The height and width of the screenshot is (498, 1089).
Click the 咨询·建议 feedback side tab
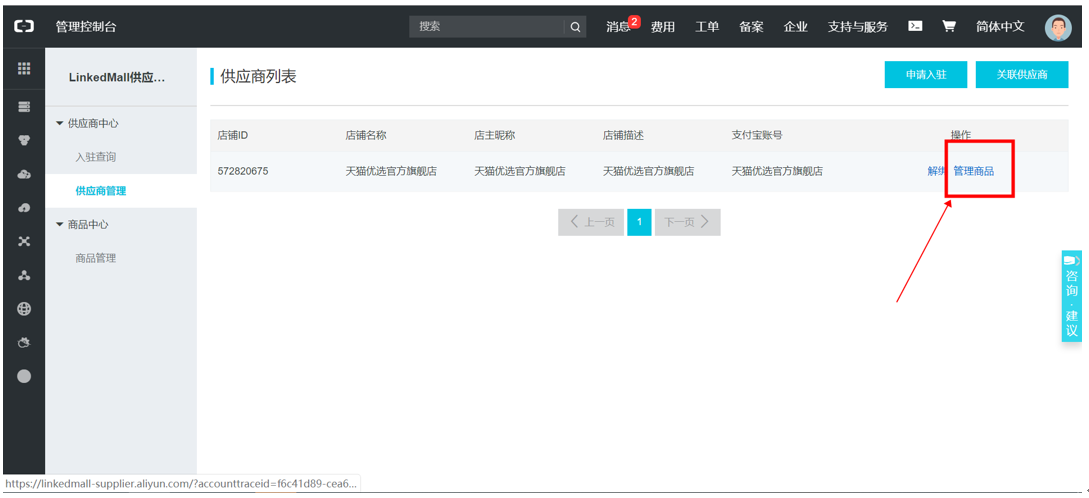(x=1072, y=296)
